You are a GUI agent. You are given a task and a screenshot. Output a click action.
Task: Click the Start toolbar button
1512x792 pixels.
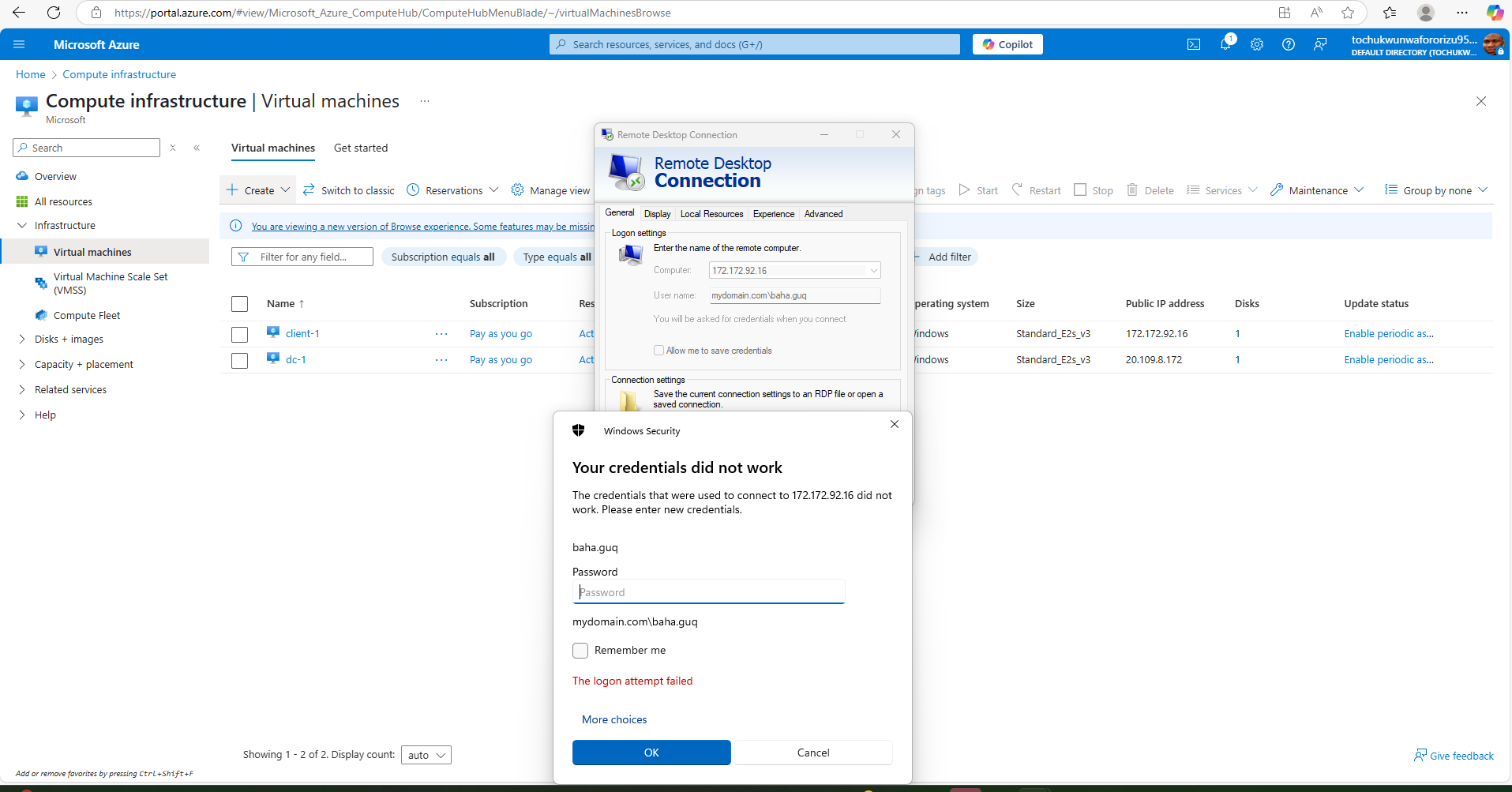click(978, 190)
